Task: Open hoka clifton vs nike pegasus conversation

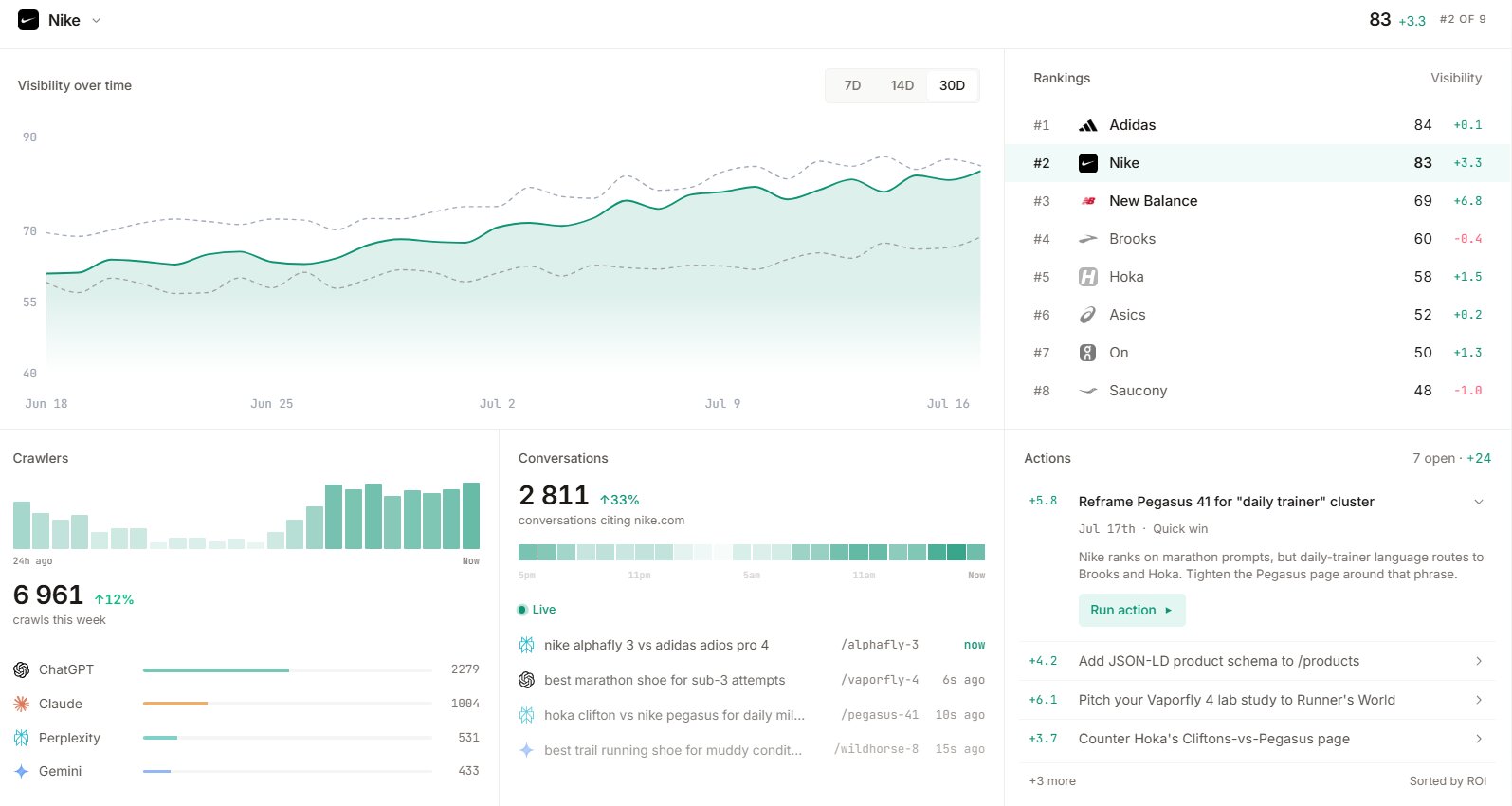Action: pyautogui.click(x=752, y=715)
